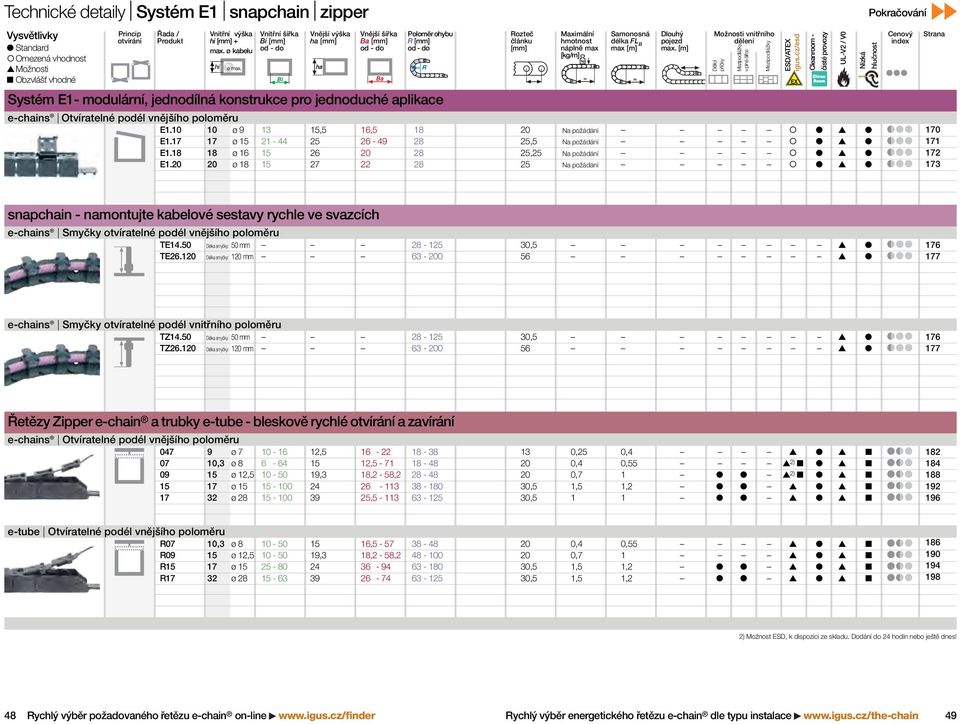960x724 pixels.
Task: Click product name "TE26.120"
Action: pos(178,256)
